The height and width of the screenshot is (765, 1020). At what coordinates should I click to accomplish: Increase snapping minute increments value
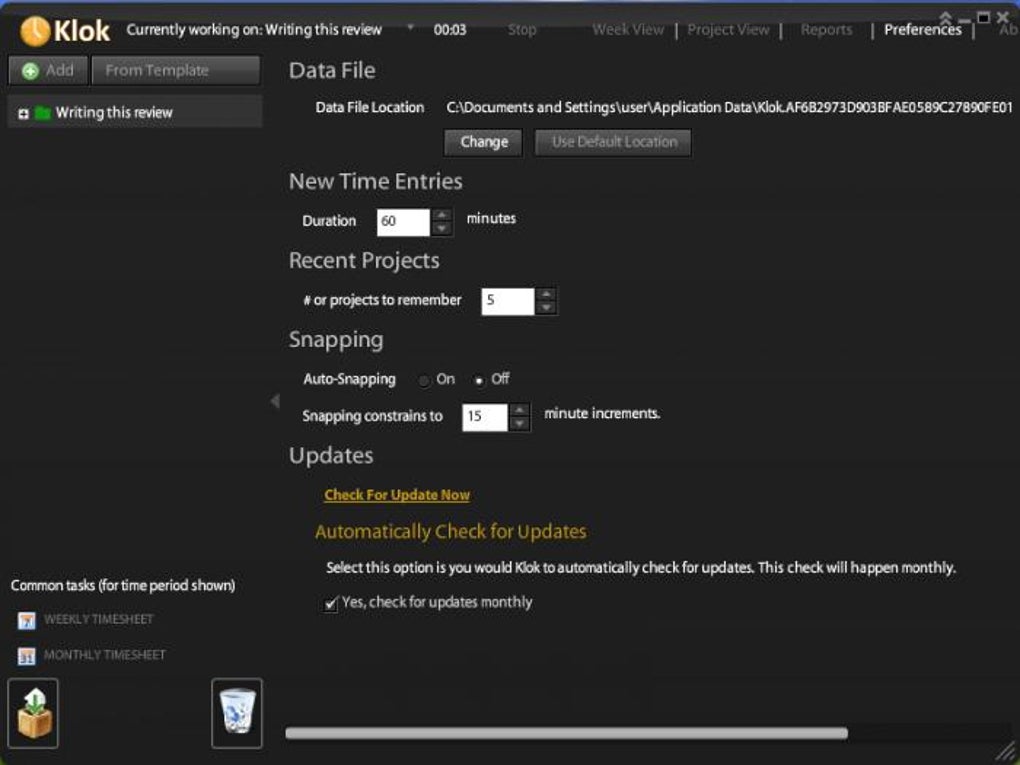click(x=519, y=410)
